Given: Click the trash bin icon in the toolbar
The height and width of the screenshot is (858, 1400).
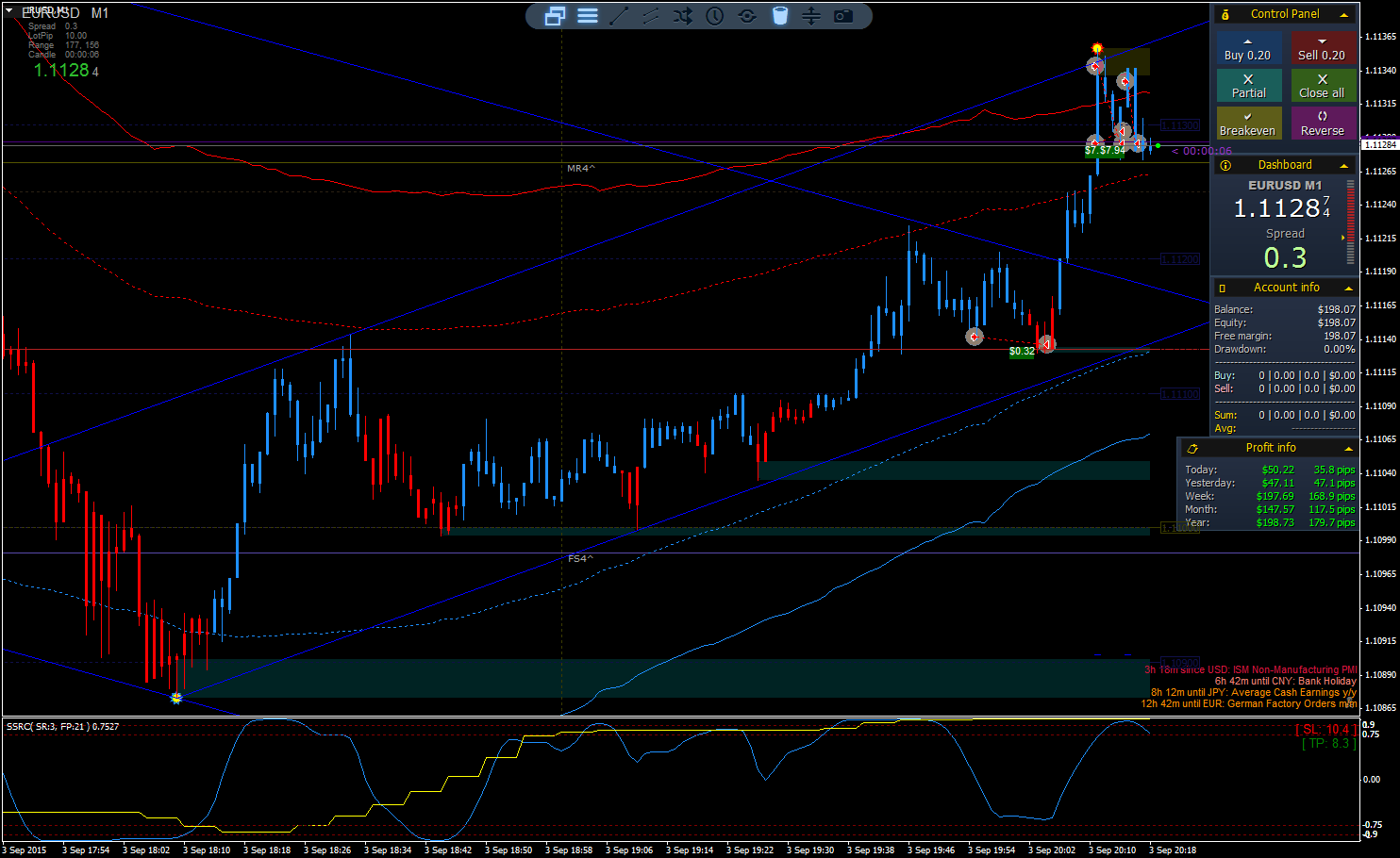Looking at the screenshot, I should [780, 16].
